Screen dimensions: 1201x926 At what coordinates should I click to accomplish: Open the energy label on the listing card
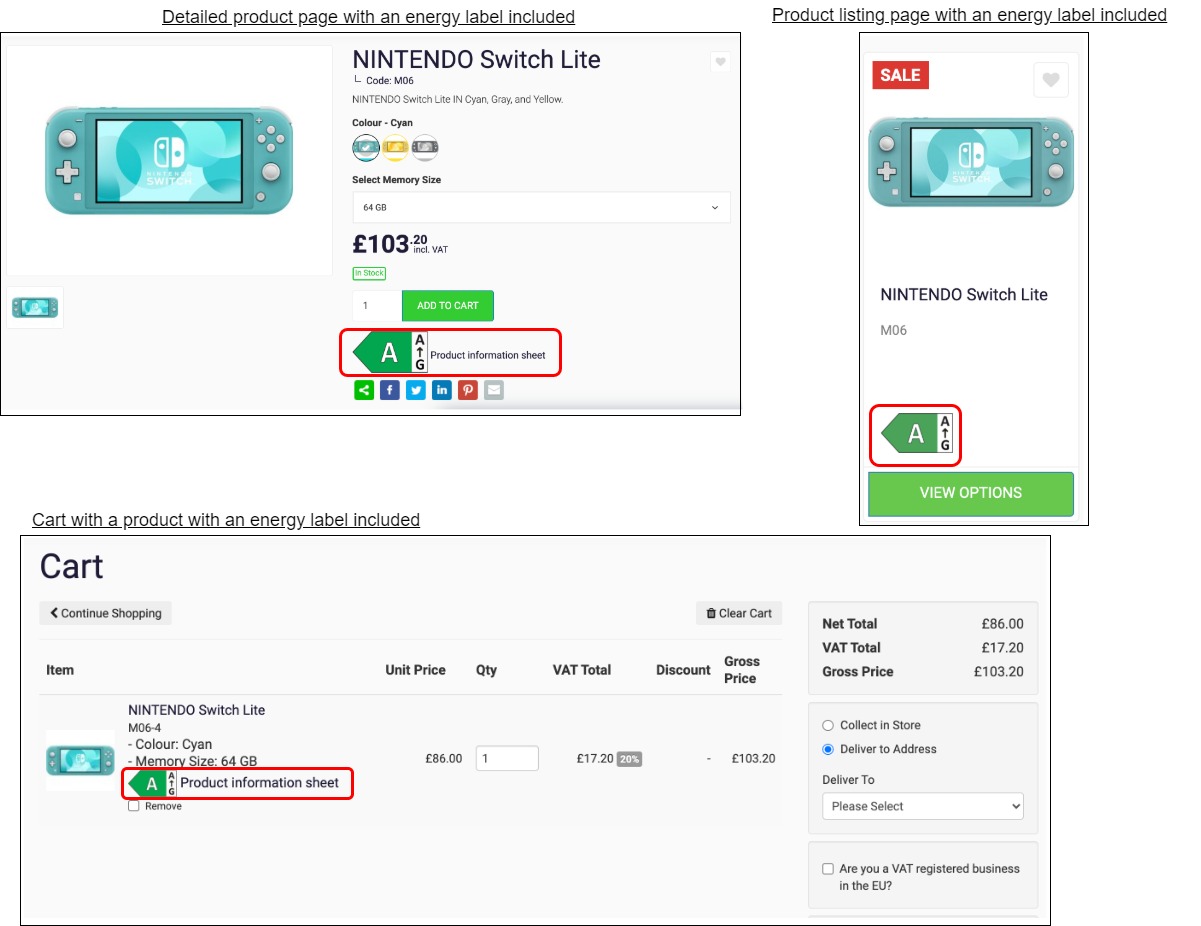tap(916, 434)
